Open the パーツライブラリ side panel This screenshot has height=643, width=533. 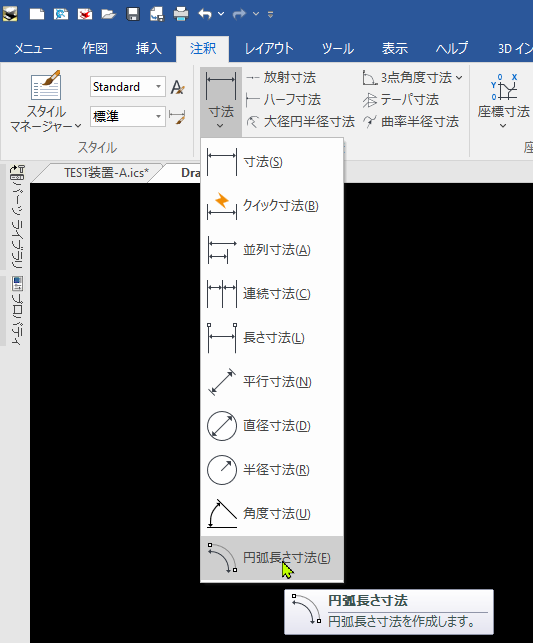point(17,217)
